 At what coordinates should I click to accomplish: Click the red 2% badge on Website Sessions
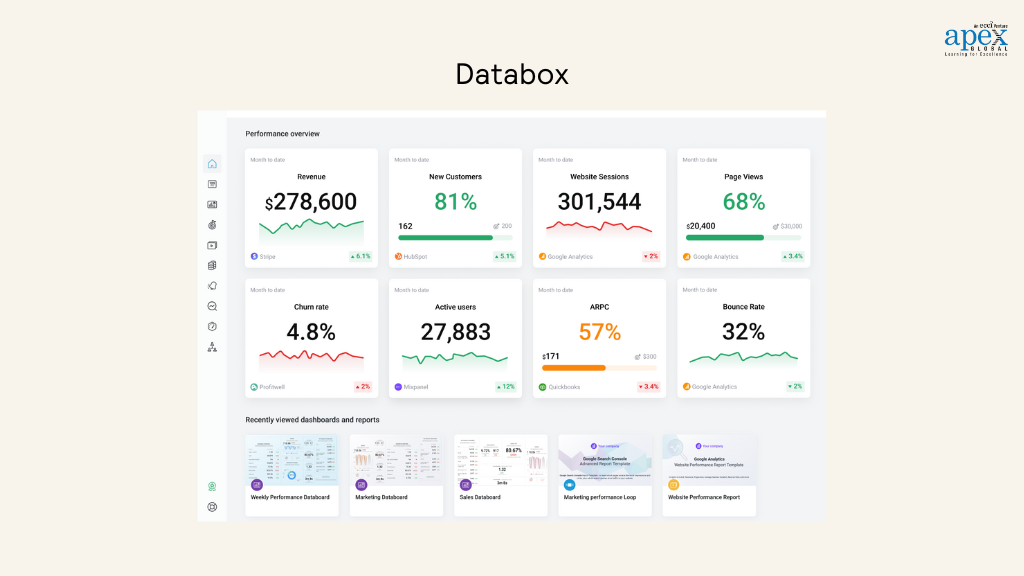click(x=651, y=257)
